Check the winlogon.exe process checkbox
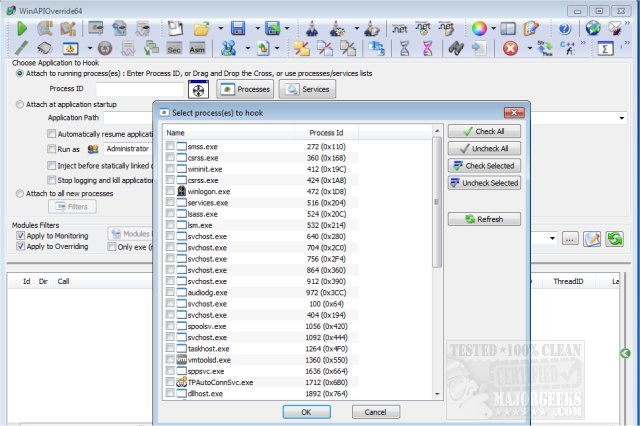This screenshot has width=640, height=426. [x=170, y=191]
